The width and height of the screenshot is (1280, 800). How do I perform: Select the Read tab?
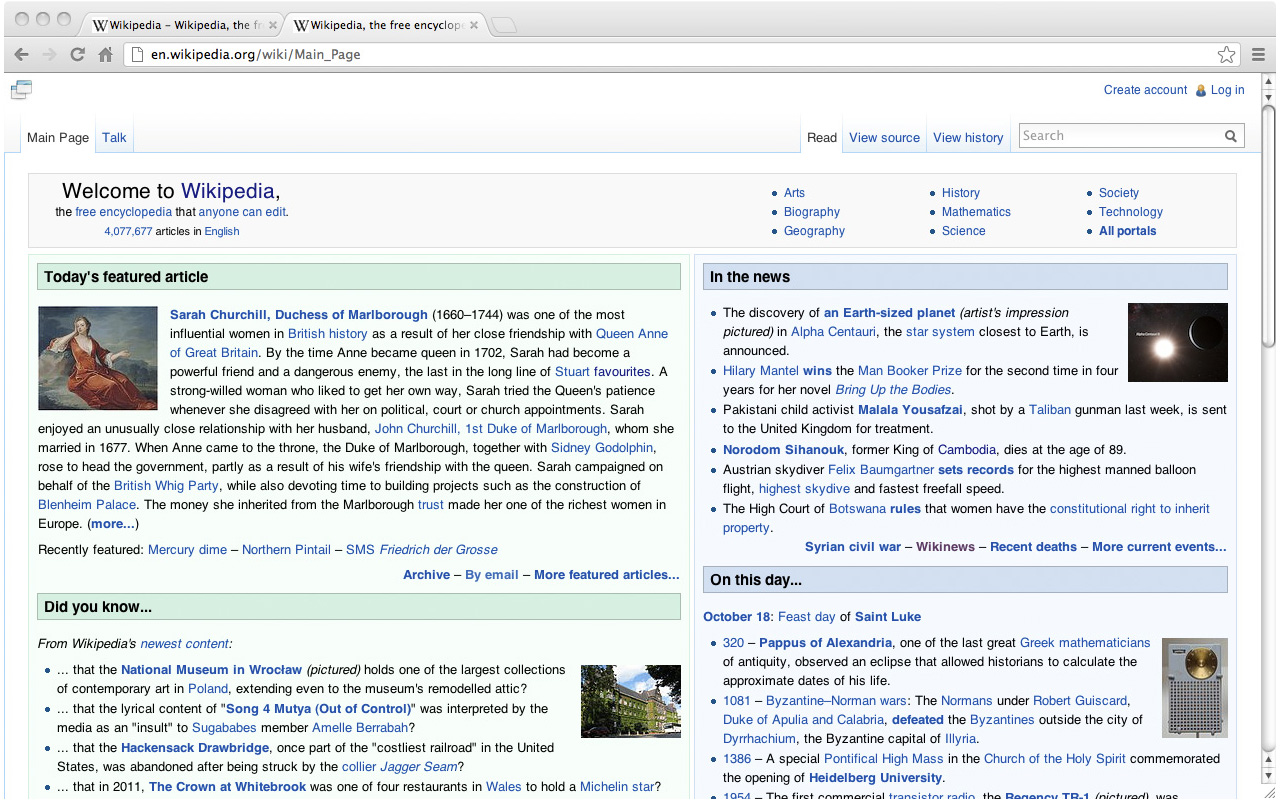(x=822, y=138)
